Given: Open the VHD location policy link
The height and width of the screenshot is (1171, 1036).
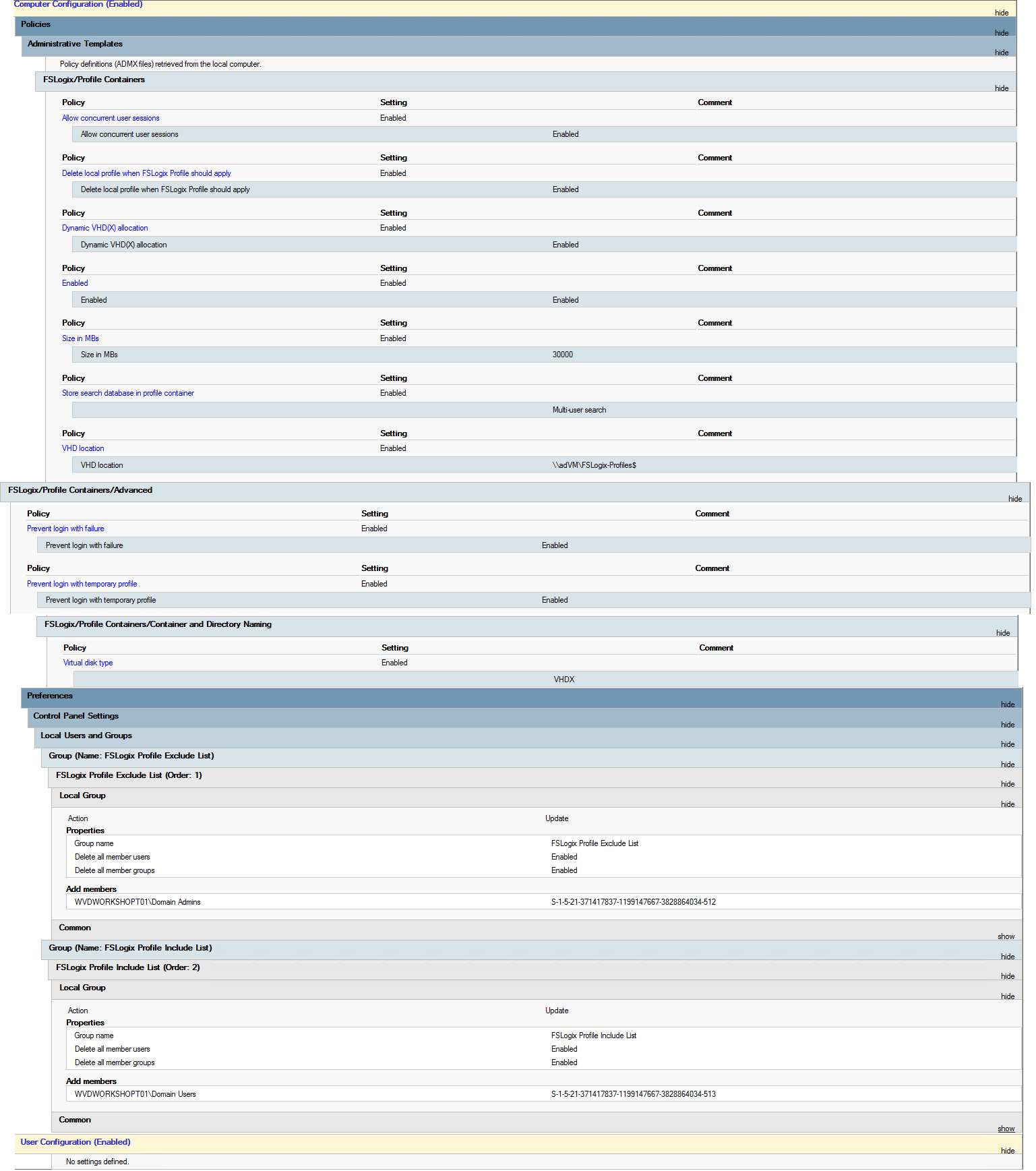Looking at the screenshot, I should point(83,448).
